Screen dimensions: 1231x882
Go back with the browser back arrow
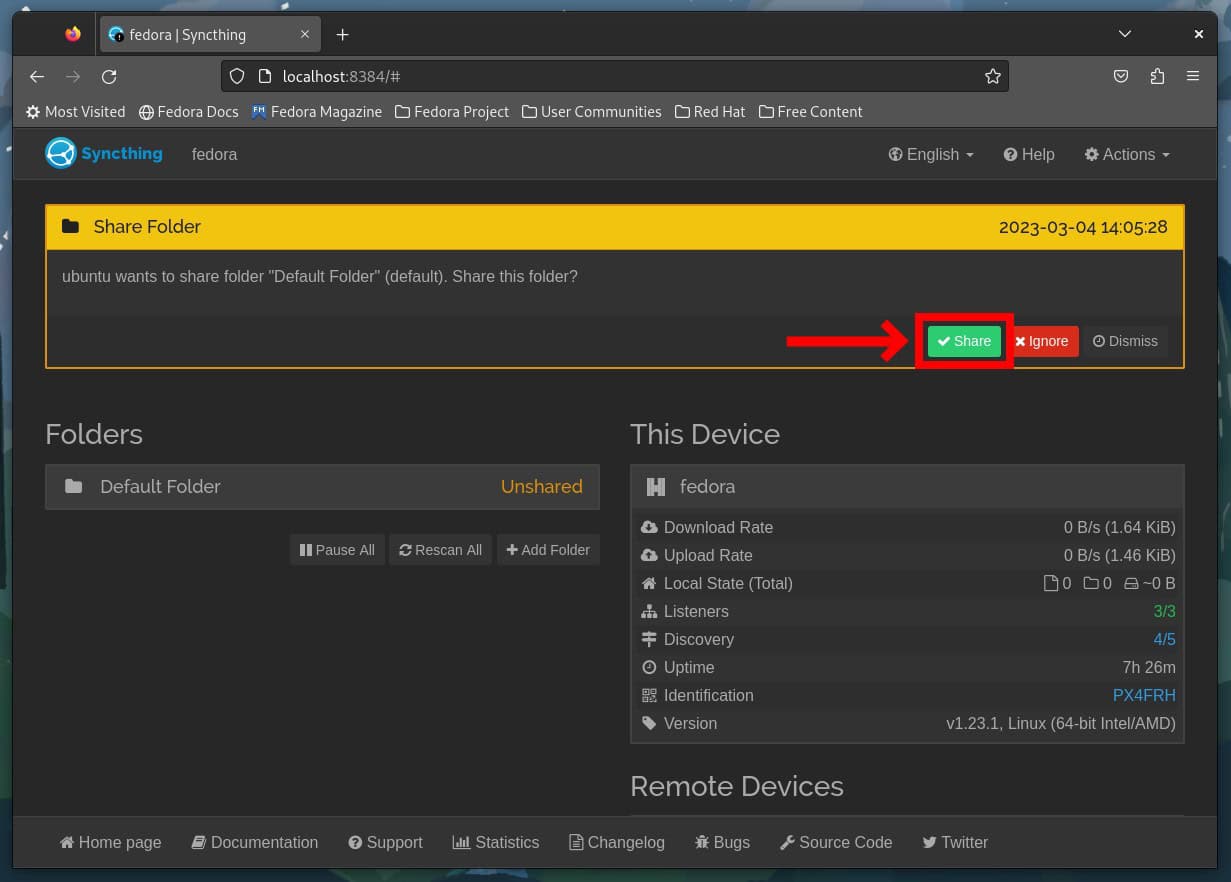37,76
